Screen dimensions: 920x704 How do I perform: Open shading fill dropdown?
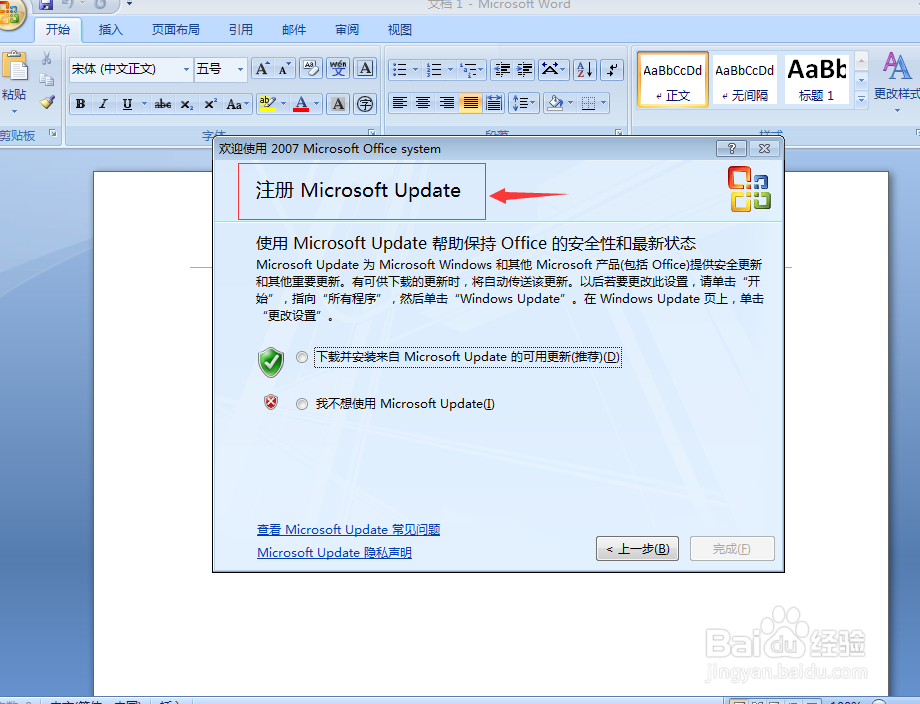pyautogui.click(x=569, y=104)
